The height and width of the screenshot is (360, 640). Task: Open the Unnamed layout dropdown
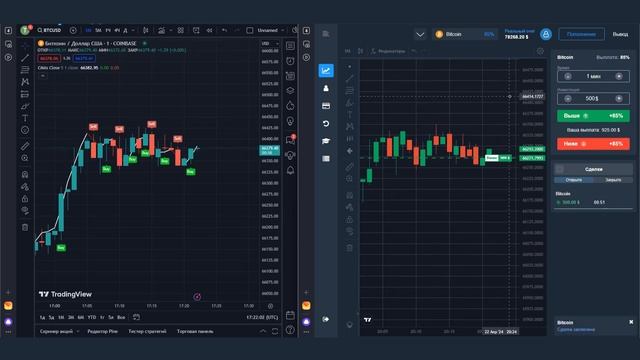click(271, 30)
